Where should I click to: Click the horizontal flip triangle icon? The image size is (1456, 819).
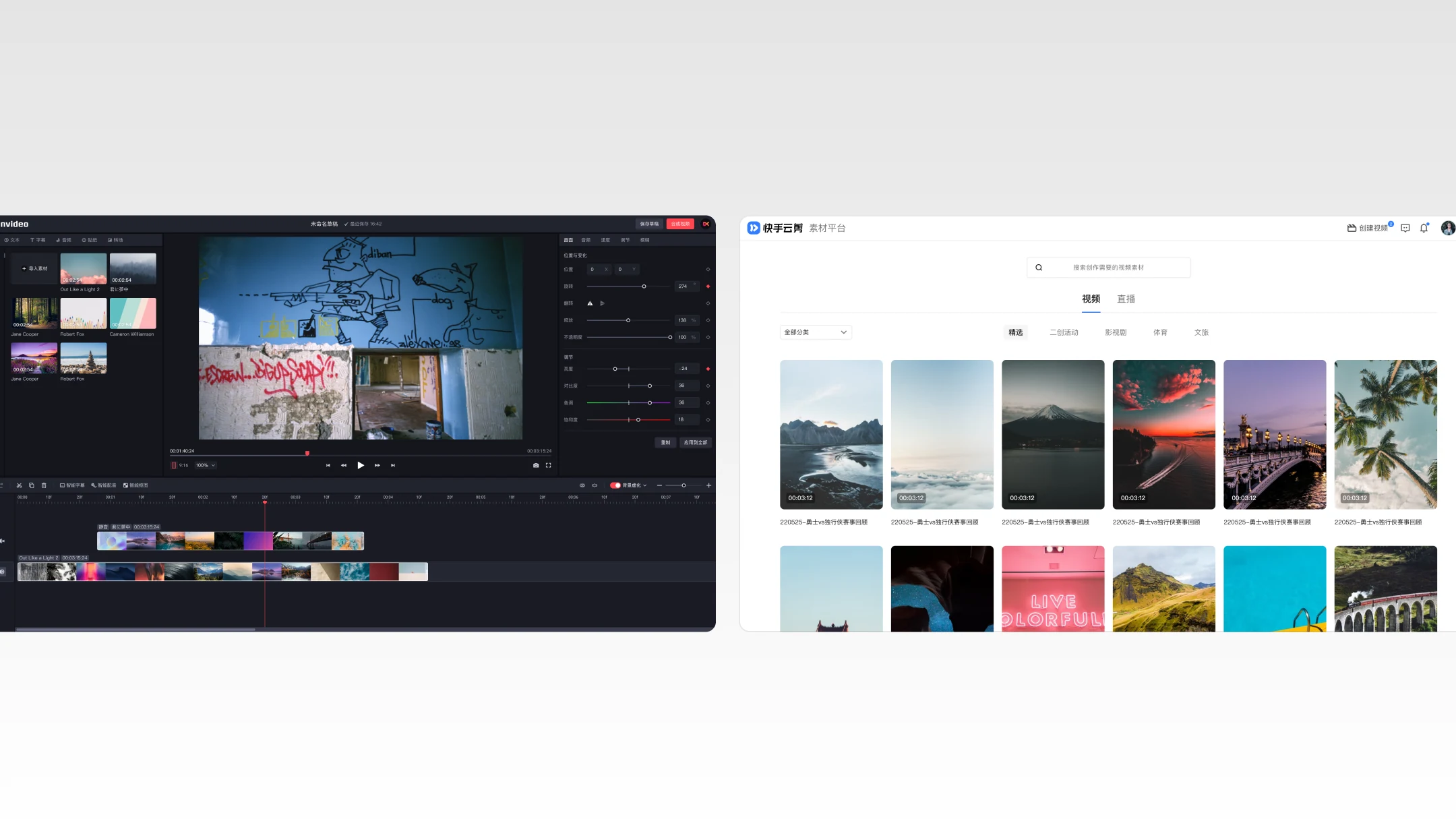(603, 303)
